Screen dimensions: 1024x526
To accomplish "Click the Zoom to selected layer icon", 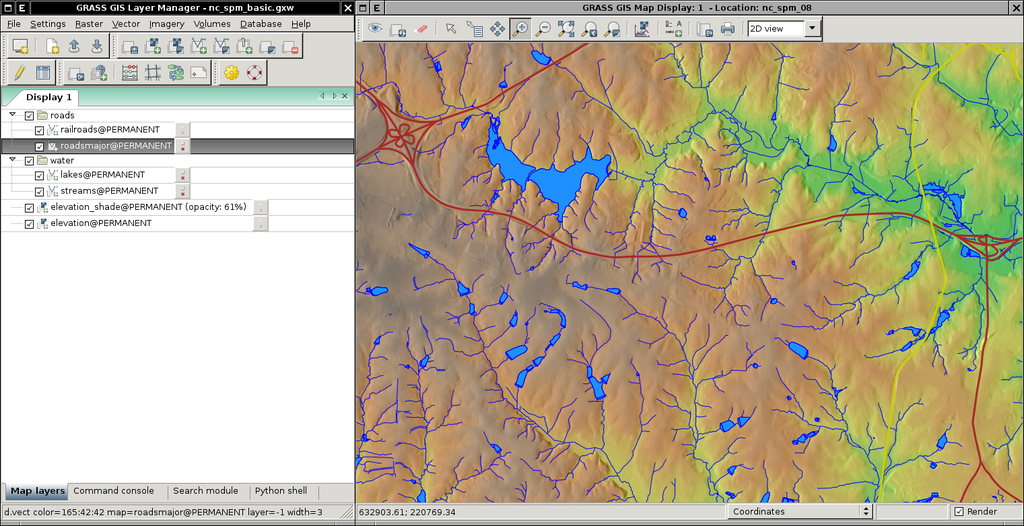I will (566, 29).
